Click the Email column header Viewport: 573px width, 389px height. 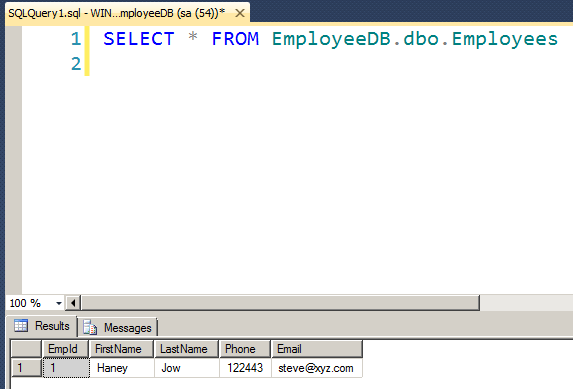click(317, 349)
